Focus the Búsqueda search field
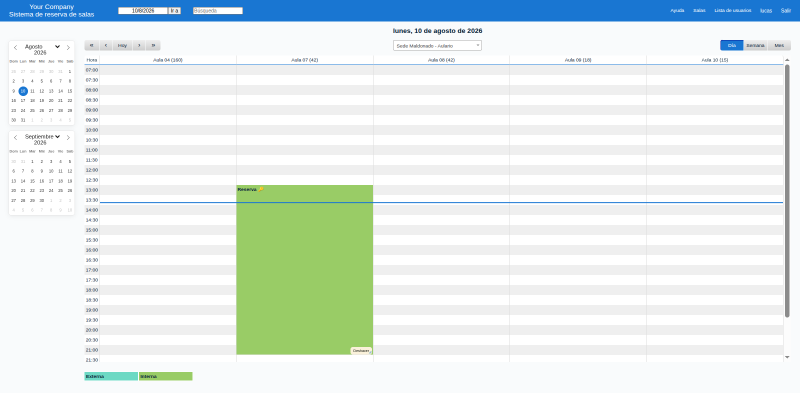The width and height of the screenshot is (800, 393). click(x=218, y=11)
